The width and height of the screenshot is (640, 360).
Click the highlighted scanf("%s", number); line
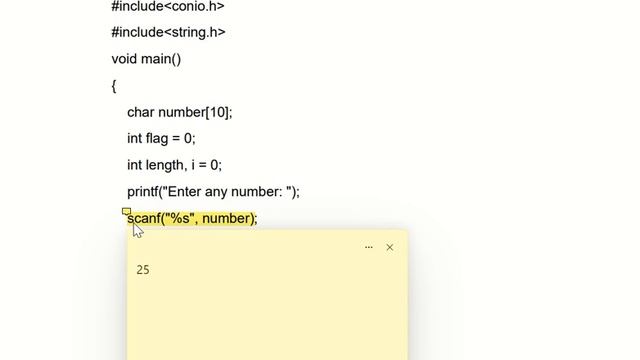(192, 218)
